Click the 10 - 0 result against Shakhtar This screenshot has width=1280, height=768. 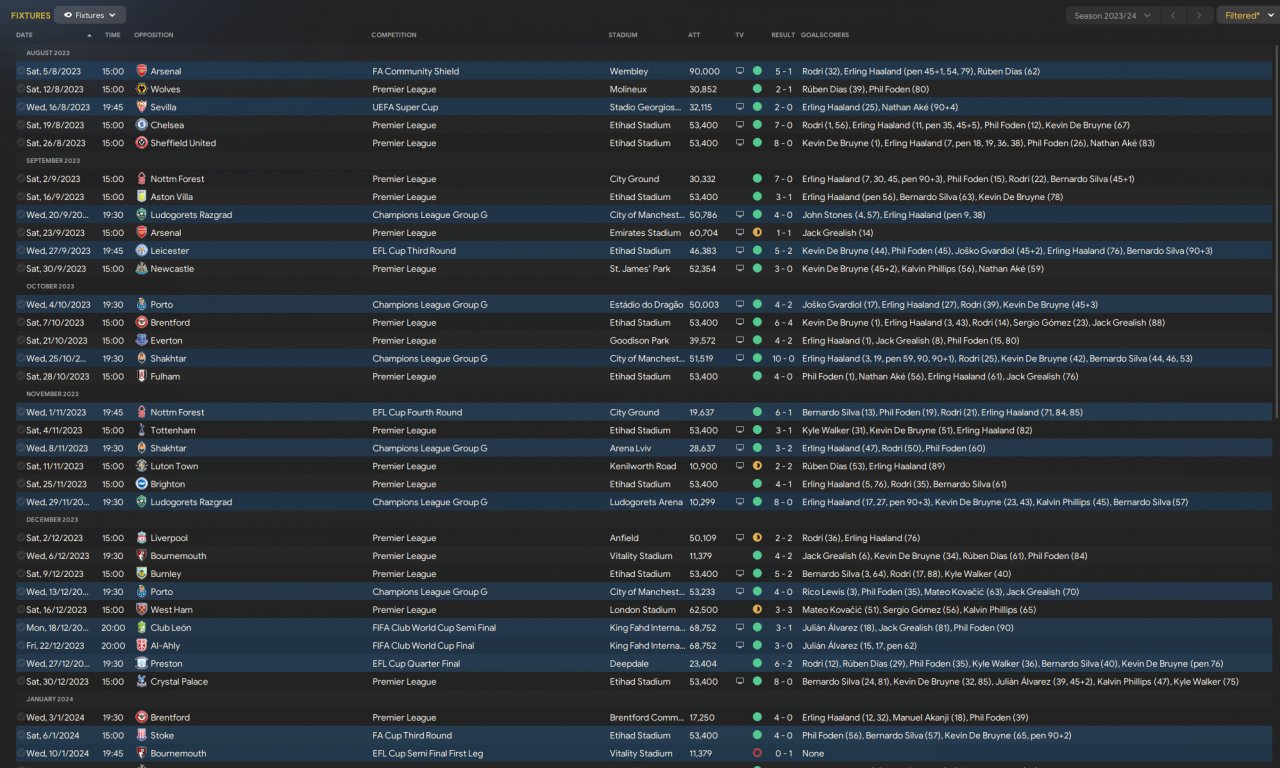click(x=783, y=359)
